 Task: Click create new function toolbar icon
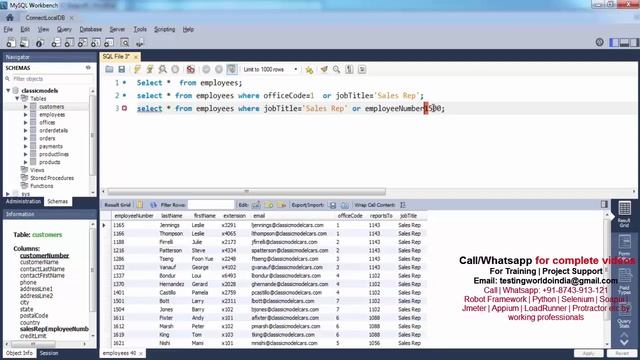pyautogui.click(x=109, y=42)
